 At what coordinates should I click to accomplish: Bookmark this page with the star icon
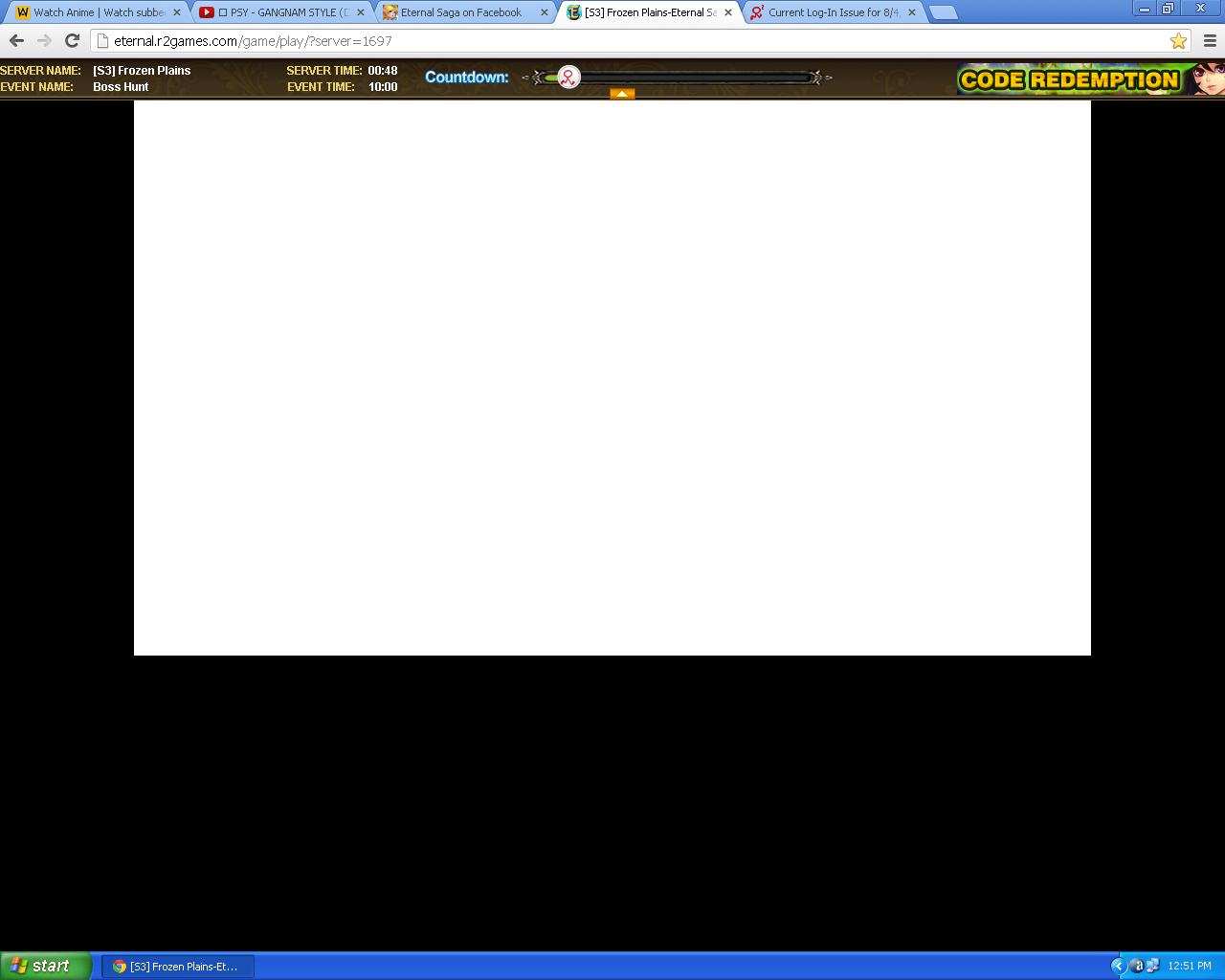point(1178,40)
